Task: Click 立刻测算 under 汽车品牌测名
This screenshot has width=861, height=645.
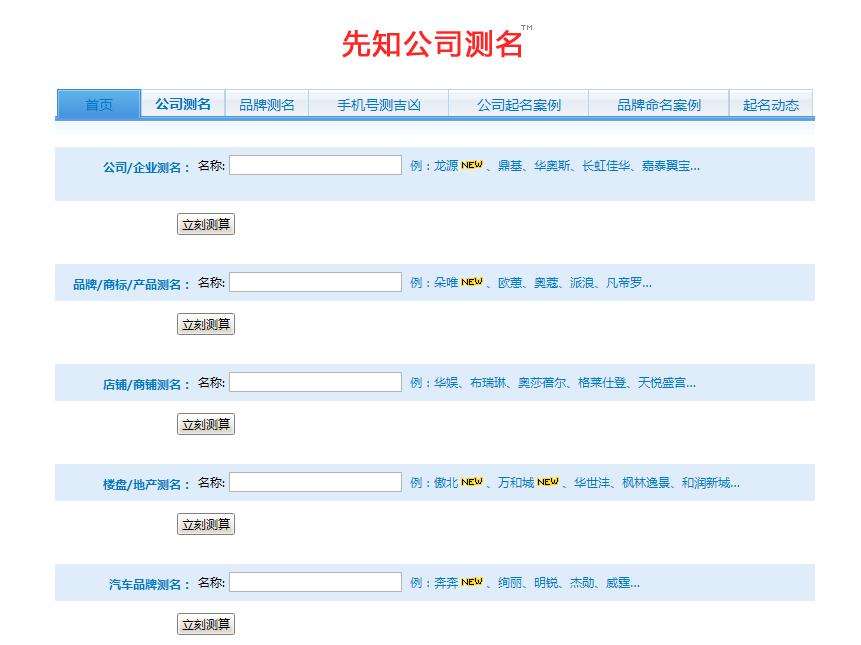Action: [x=206, y=624]
